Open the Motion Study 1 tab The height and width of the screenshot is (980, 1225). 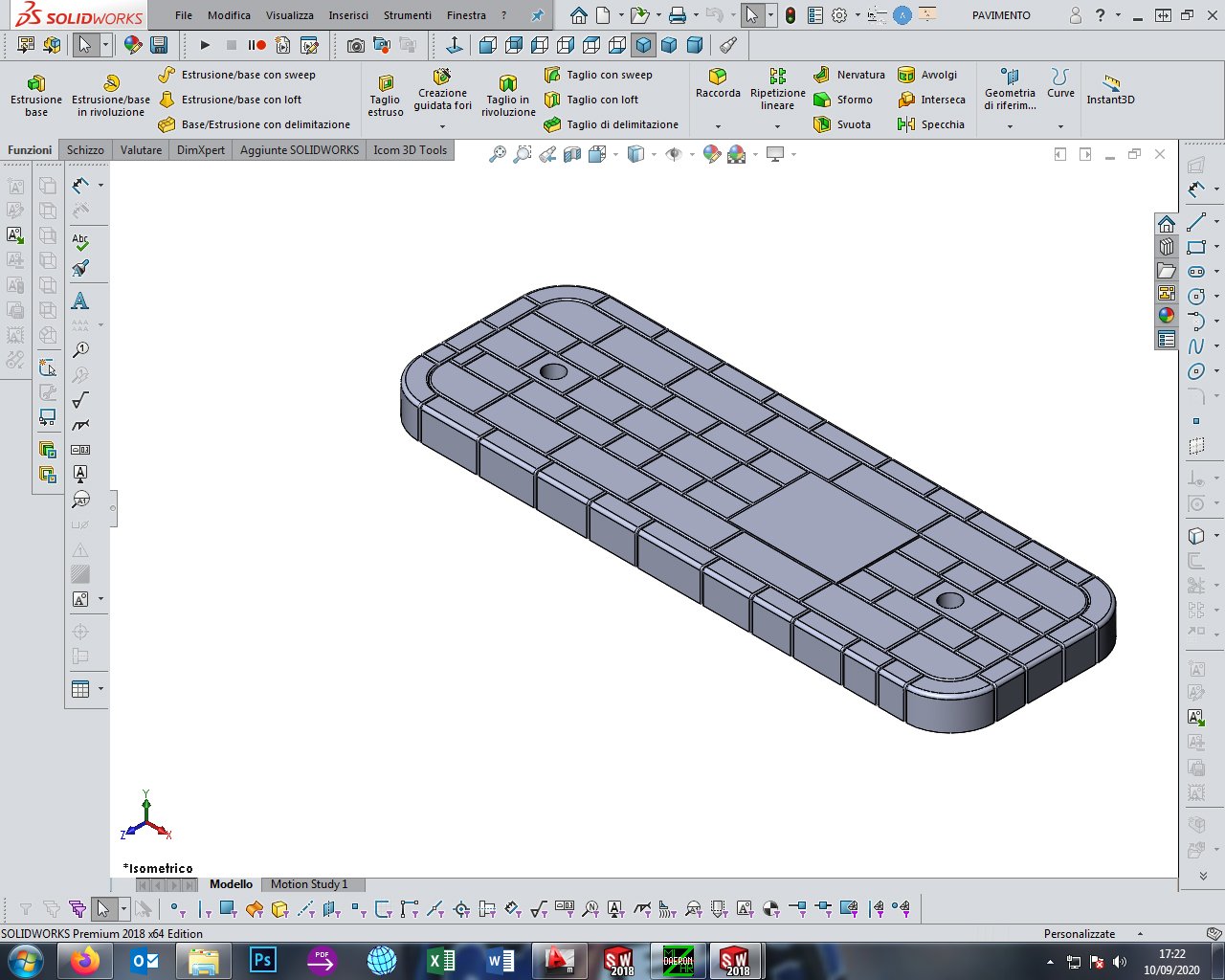point(308,884)
